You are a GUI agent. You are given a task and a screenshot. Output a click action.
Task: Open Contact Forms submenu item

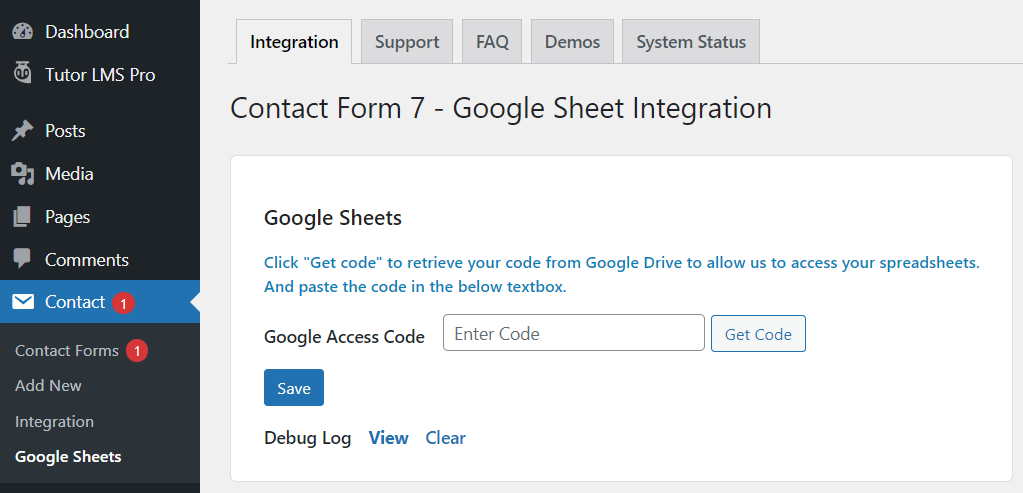click(x=67, y=351)
